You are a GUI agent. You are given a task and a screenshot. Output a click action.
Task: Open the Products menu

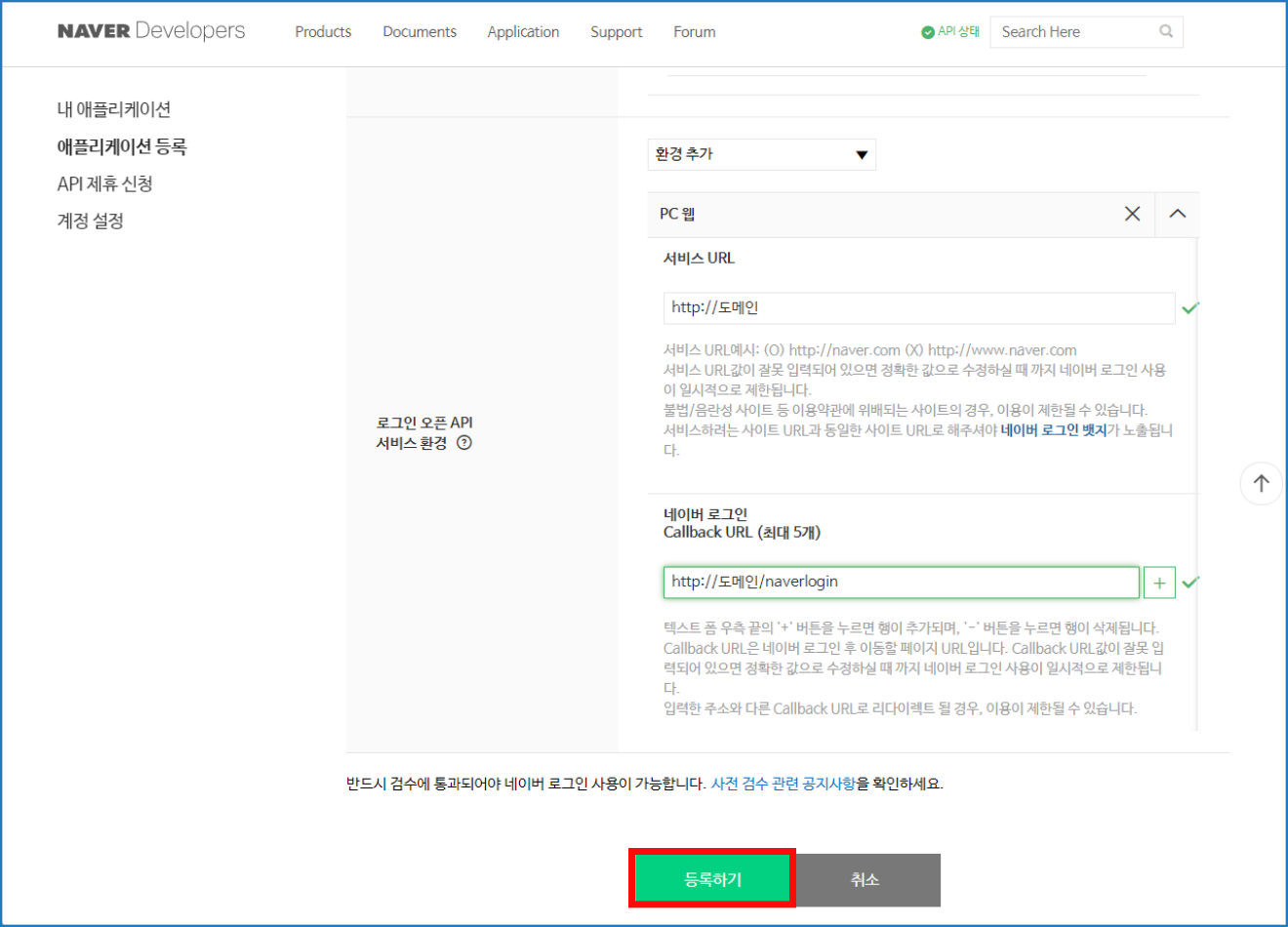(323, 32)
